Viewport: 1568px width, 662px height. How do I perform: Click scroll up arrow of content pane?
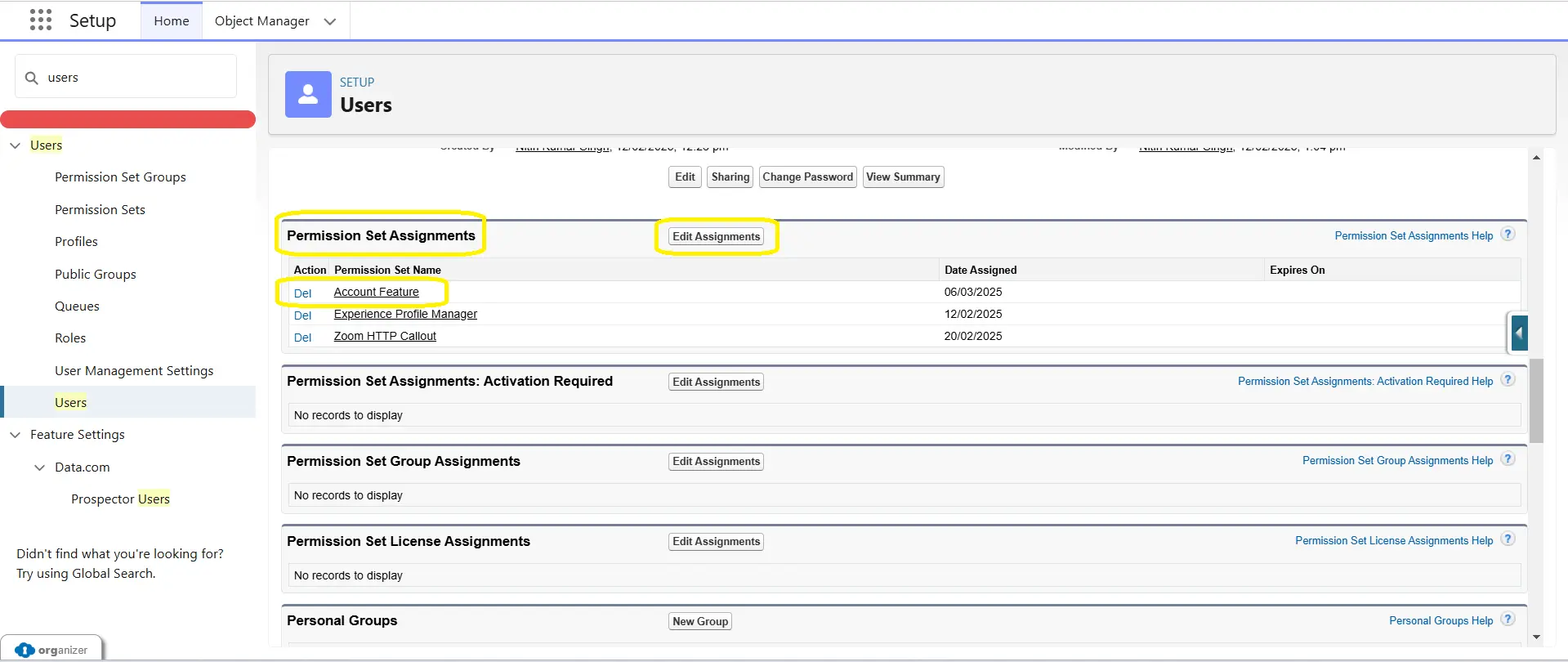pos(1536,158)
